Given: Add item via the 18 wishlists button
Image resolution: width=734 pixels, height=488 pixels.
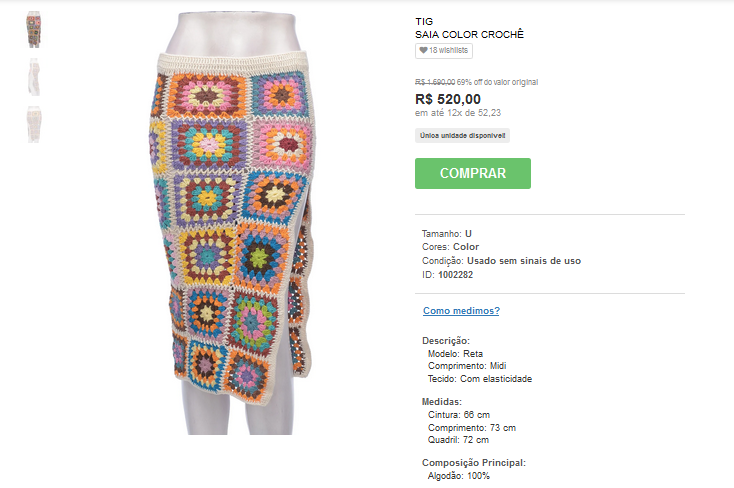Looking at the screenshot, I should (x=444, y=51).
